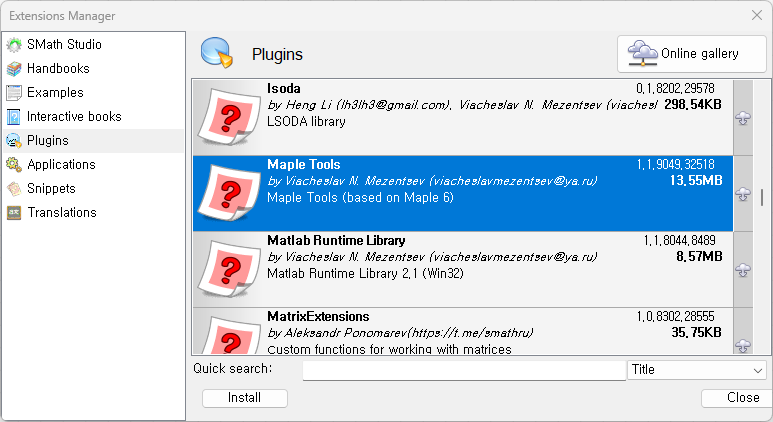Click "Custom functions for working with matrices"

389,349
